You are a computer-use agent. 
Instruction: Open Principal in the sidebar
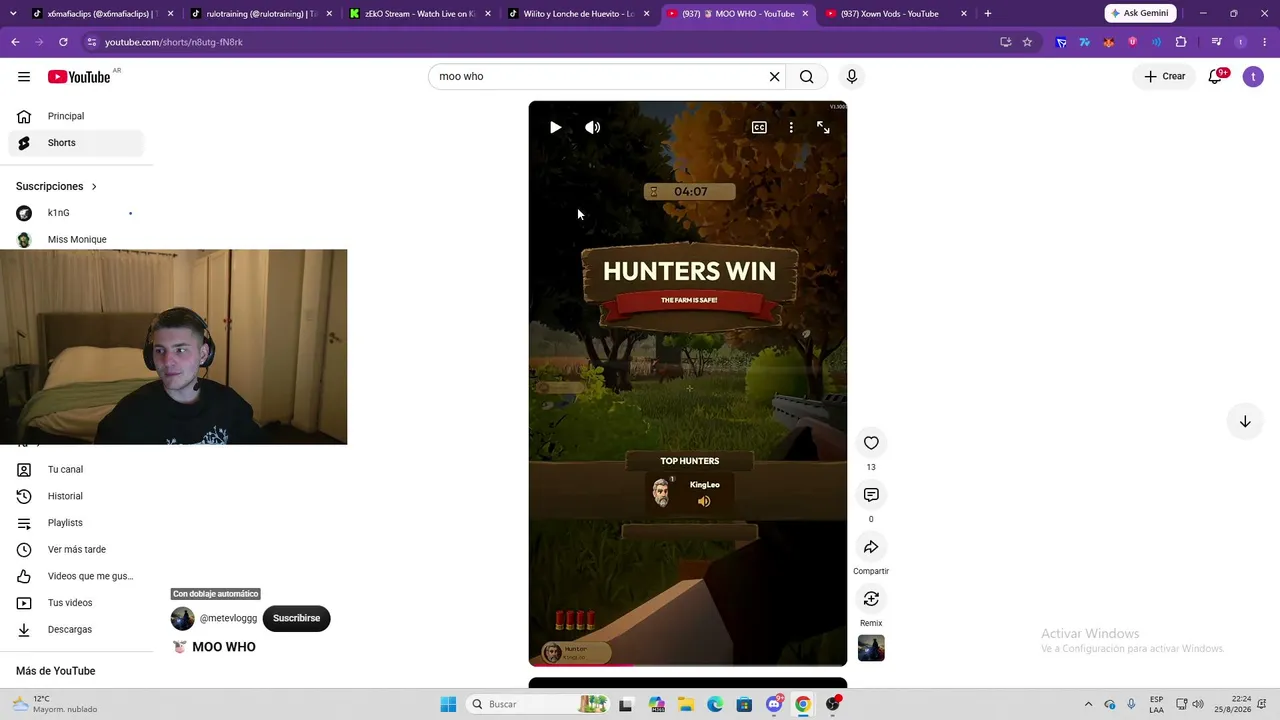[x=76, y=116]
